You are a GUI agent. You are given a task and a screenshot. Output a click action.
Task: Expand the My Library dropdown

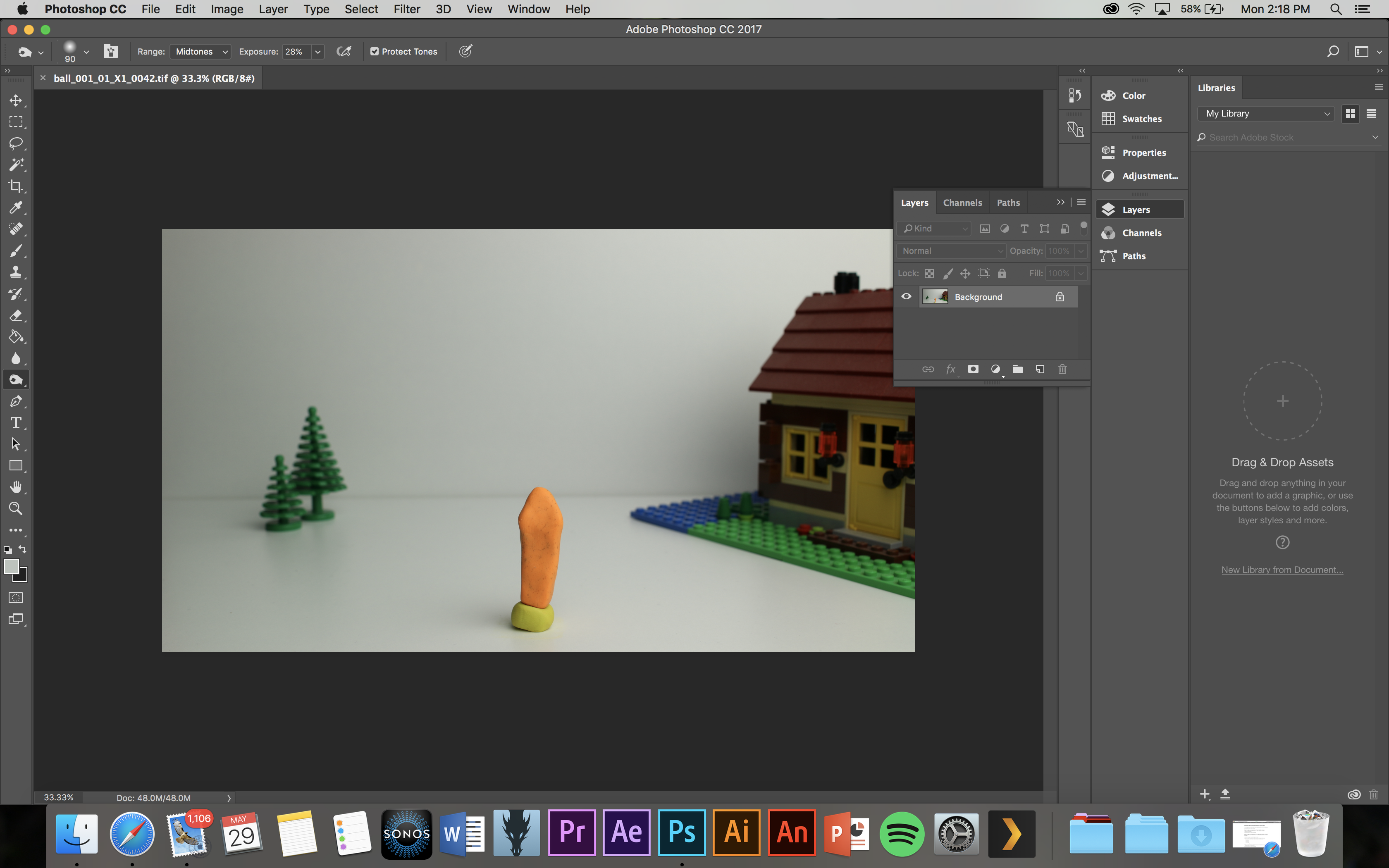1266,114
